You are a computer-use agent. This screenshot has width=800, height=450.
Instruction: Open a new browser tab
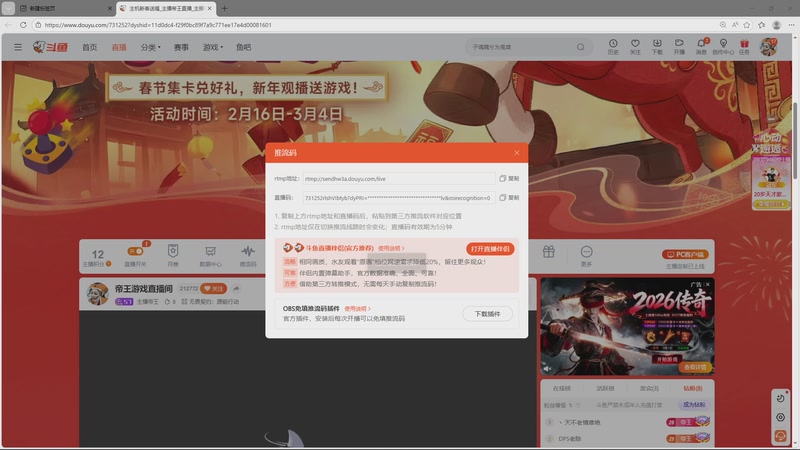(x=224, y=8)
